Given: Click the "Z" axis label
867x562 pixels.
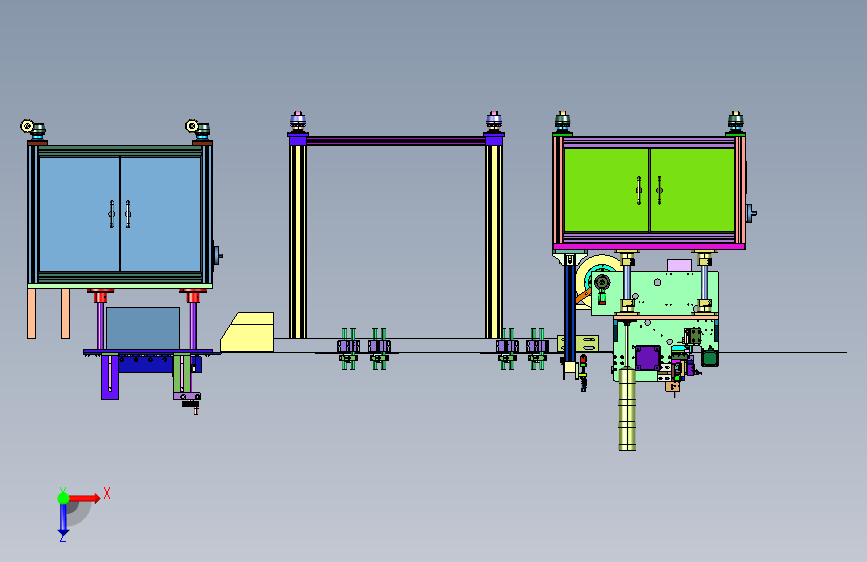Looking at the screenshot, I should coord(62,537).
